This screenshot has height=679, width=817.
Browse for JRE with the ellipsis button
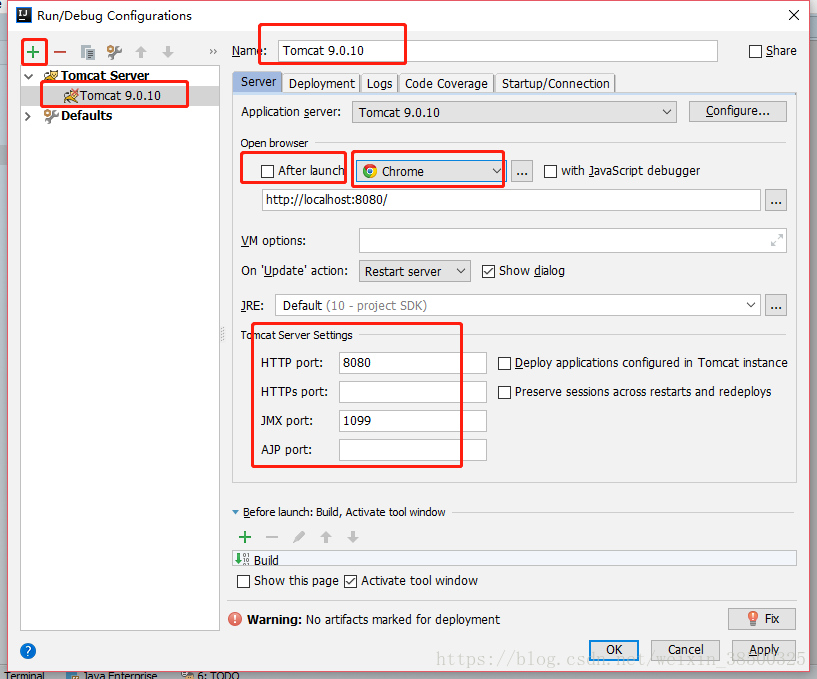[776, 305]
